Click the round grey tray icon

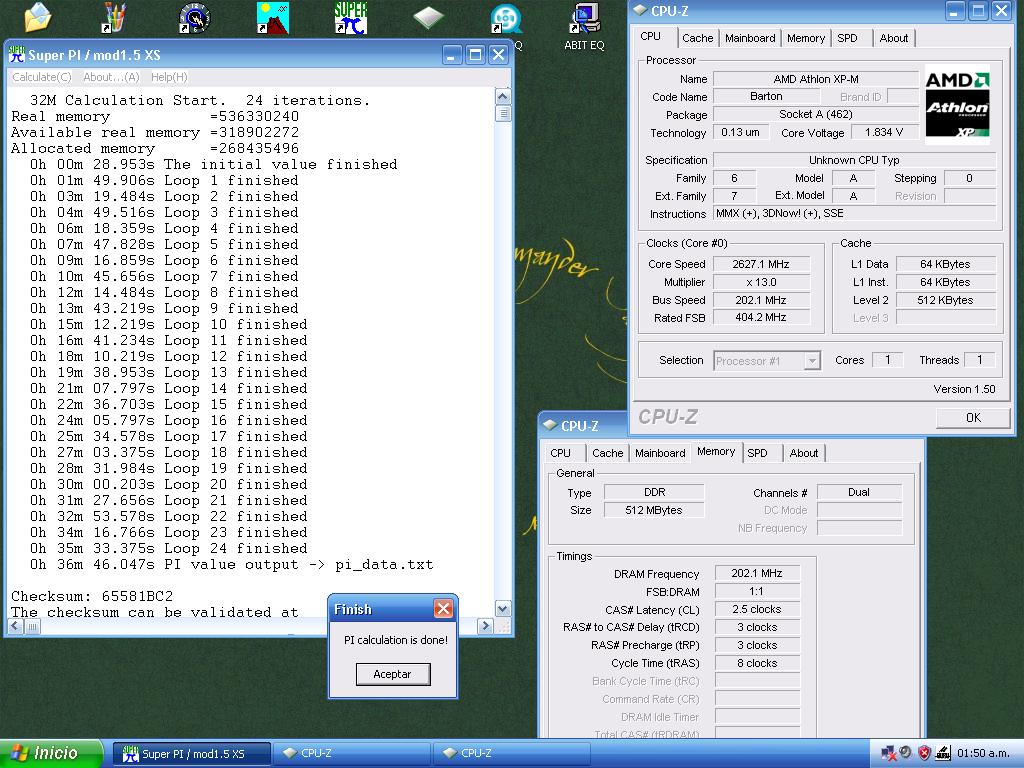coord(906,753)
